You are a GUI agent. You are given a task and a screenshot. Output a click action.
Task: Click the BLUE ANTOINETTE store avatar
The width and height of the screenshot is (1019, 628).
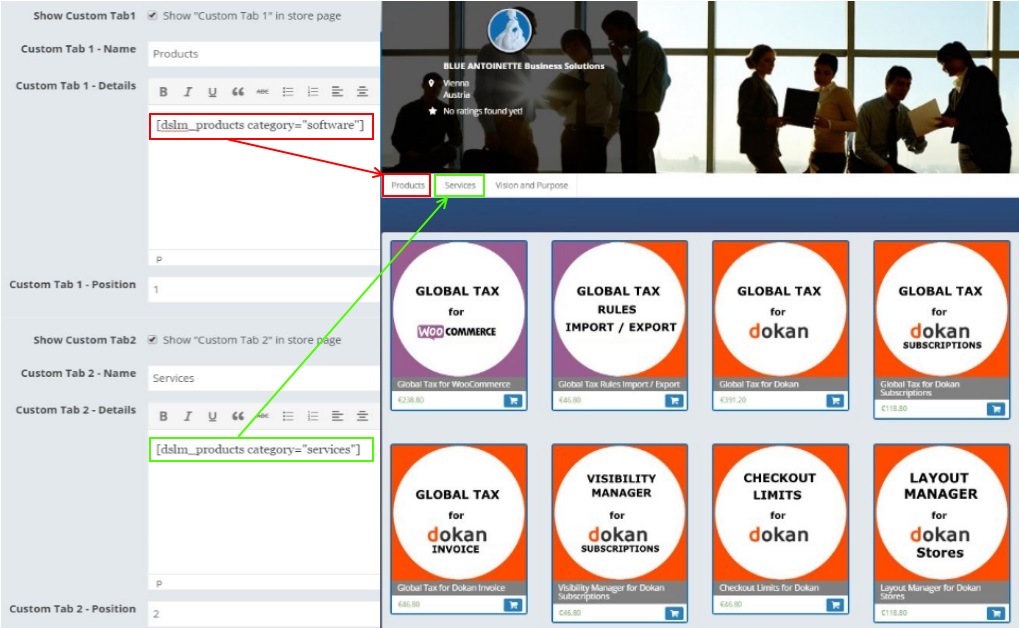[510, 29]
